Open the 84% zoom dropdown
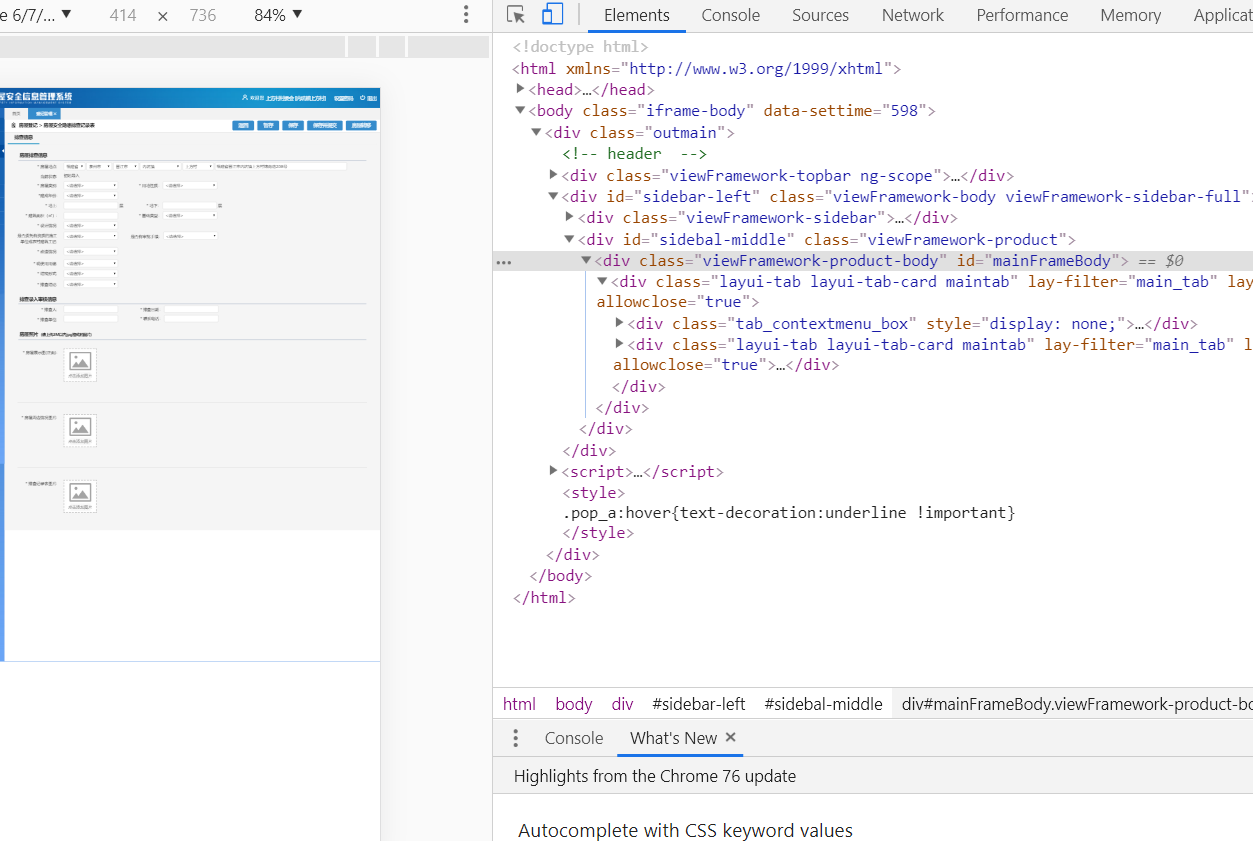 click(x=278, y=15)
